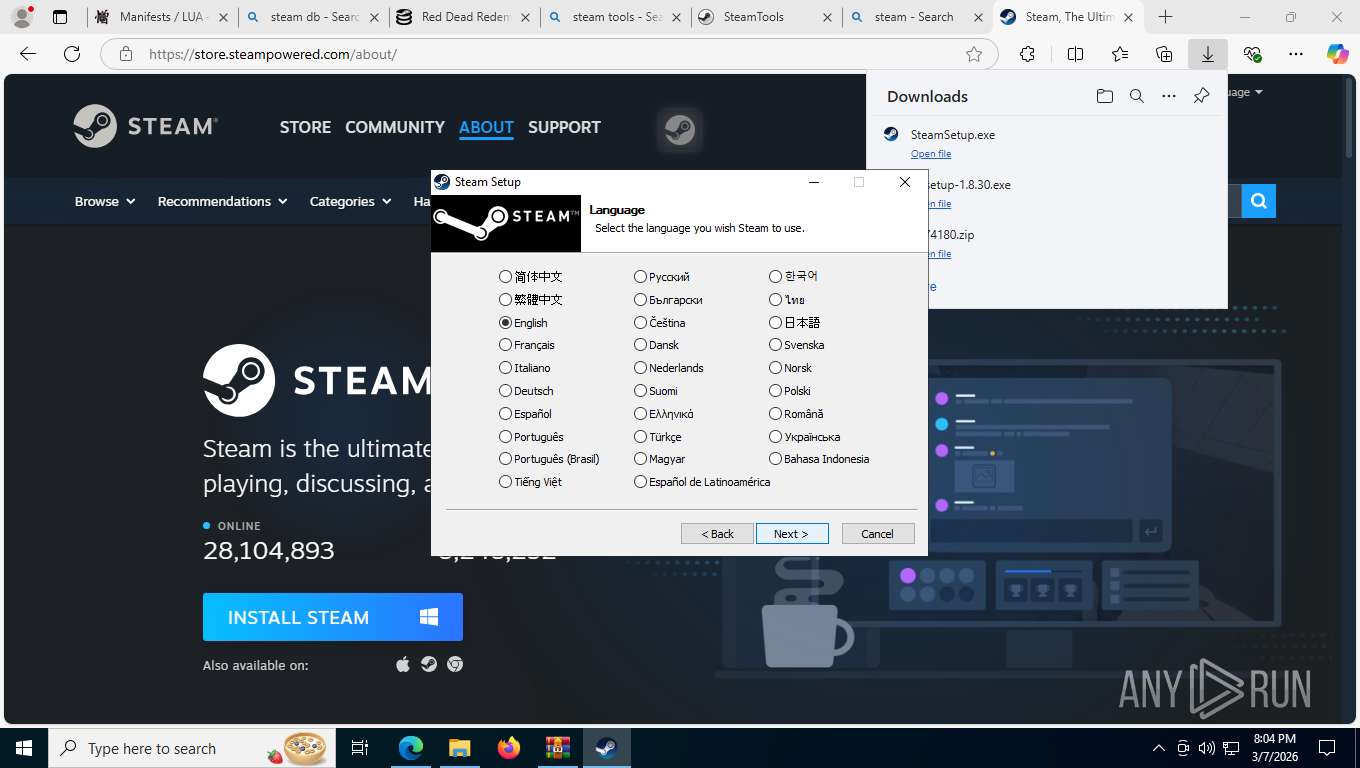Toggle split screen icon in toolbar
This screenshot has width=1360, height=768.
(x=1076, y=55)
